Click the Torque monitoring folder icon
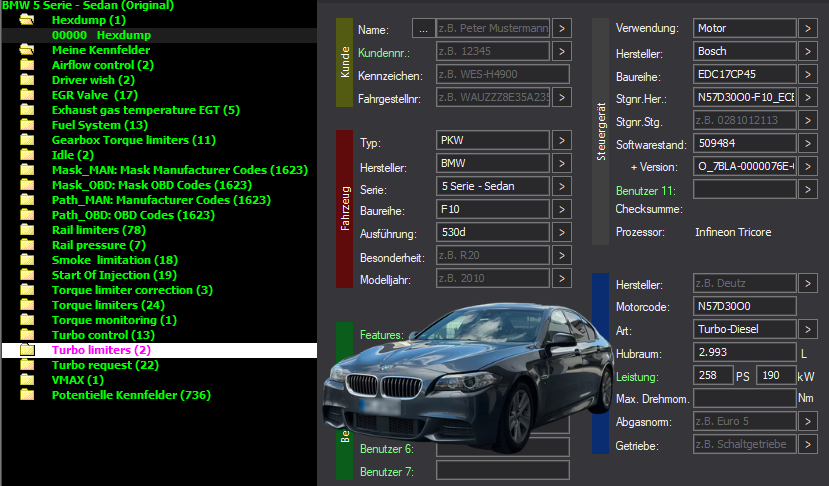Screen dimensions: 829x486 (27, 320)
